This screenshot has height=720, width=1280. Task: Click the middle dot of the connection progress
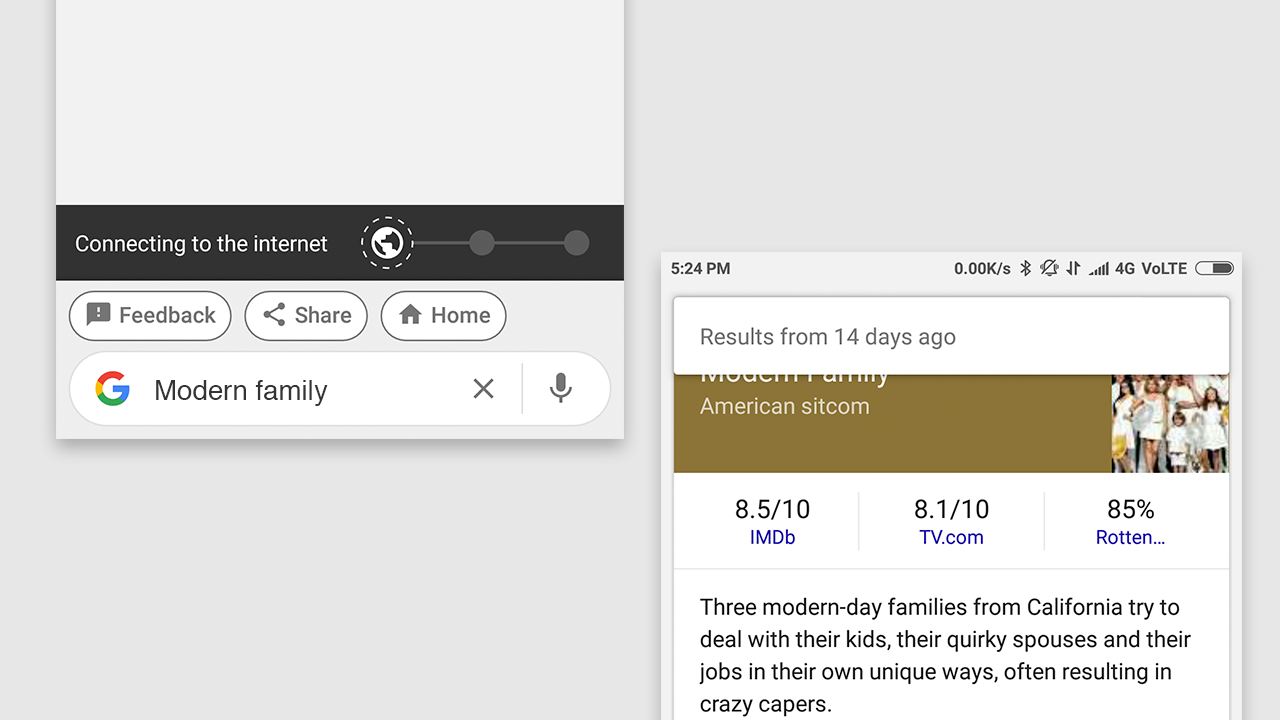tap(482, 243)
